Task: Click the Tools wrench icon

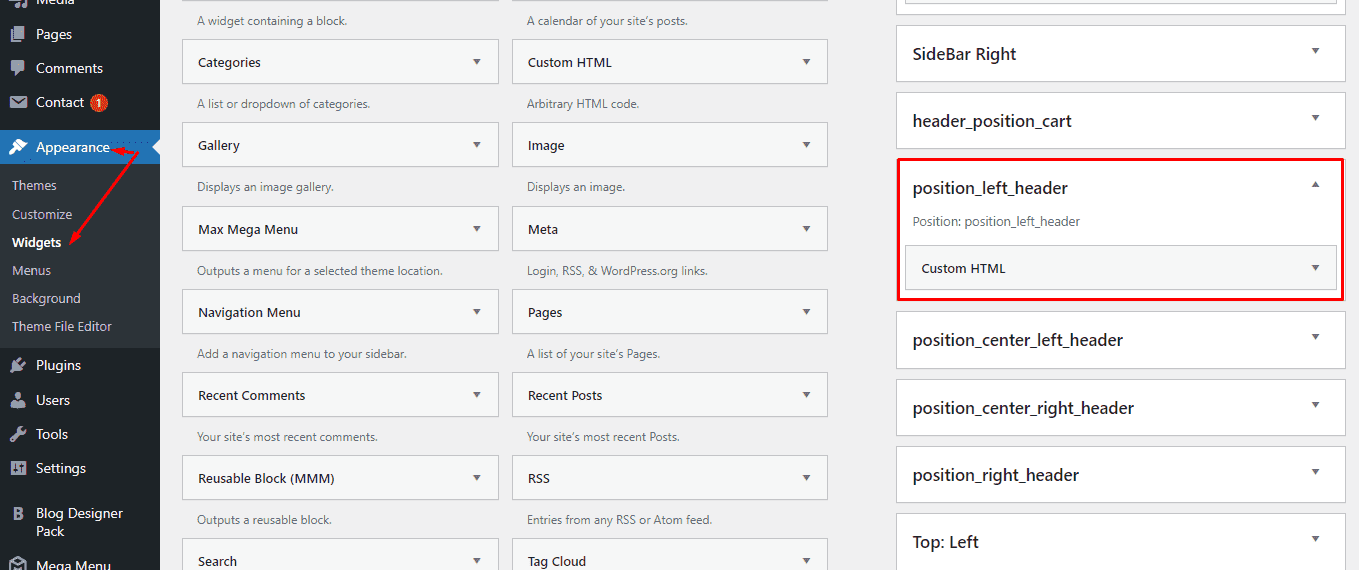Action: (18, 434)
